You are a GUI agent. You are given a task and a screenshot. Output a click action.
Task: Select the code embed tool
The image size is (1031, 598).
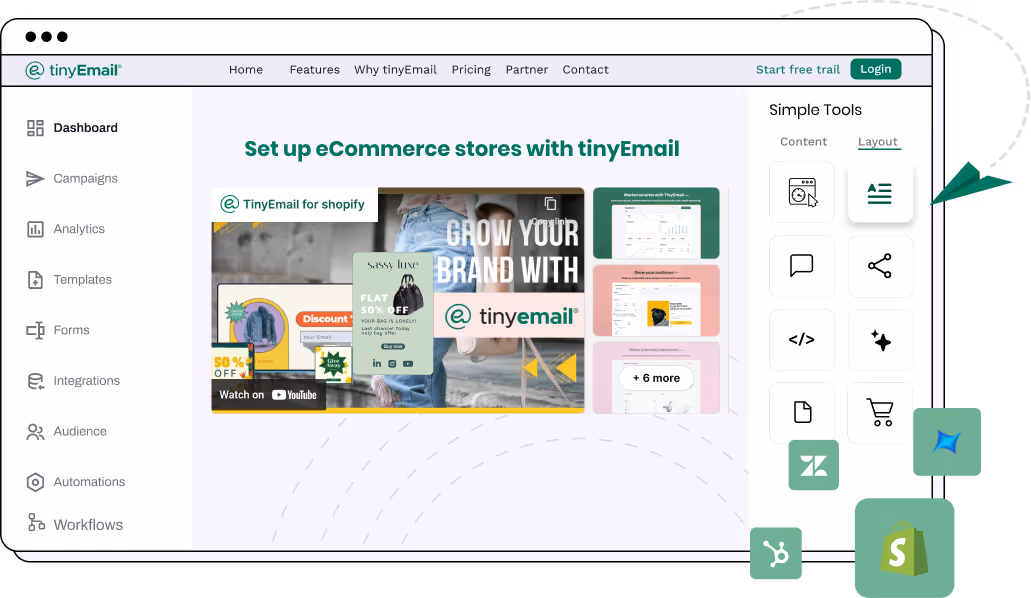[x=801, y=339]
